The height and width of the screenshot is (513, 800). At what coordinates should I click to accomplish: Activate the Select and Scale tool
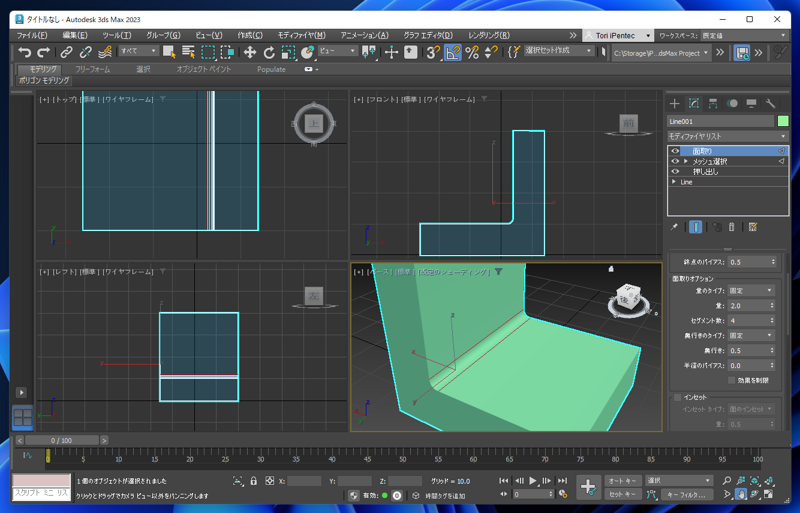tap(288, 52)
